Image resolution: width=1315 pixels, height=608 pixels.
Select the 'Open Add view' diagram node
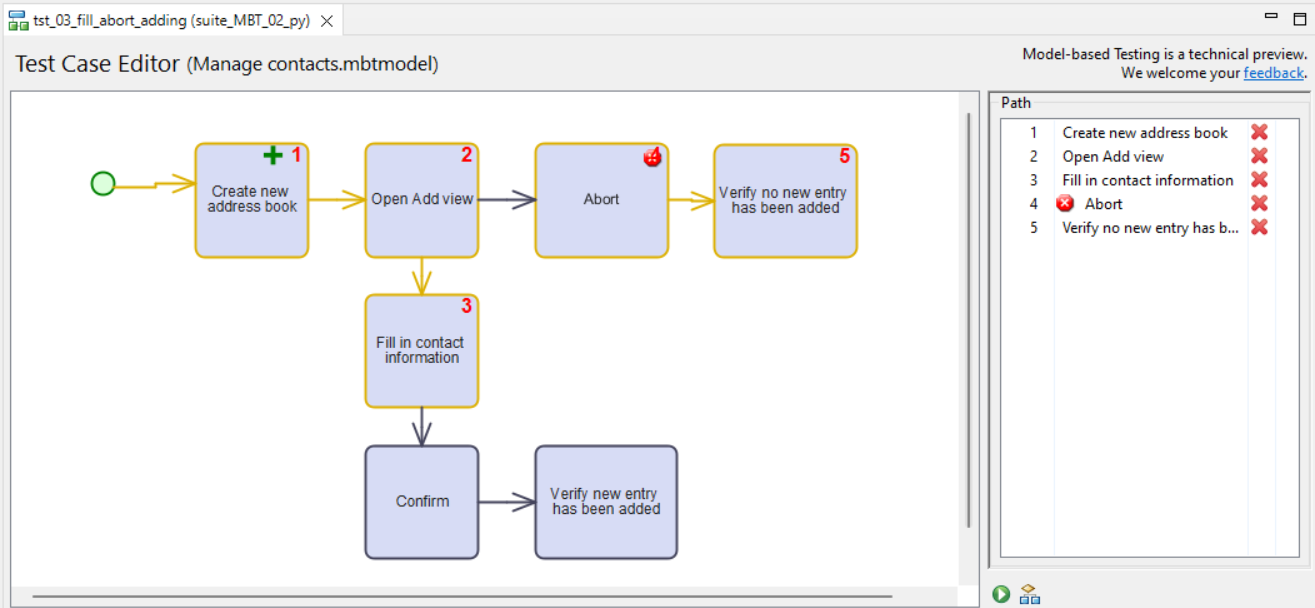(x=421, y=199)
